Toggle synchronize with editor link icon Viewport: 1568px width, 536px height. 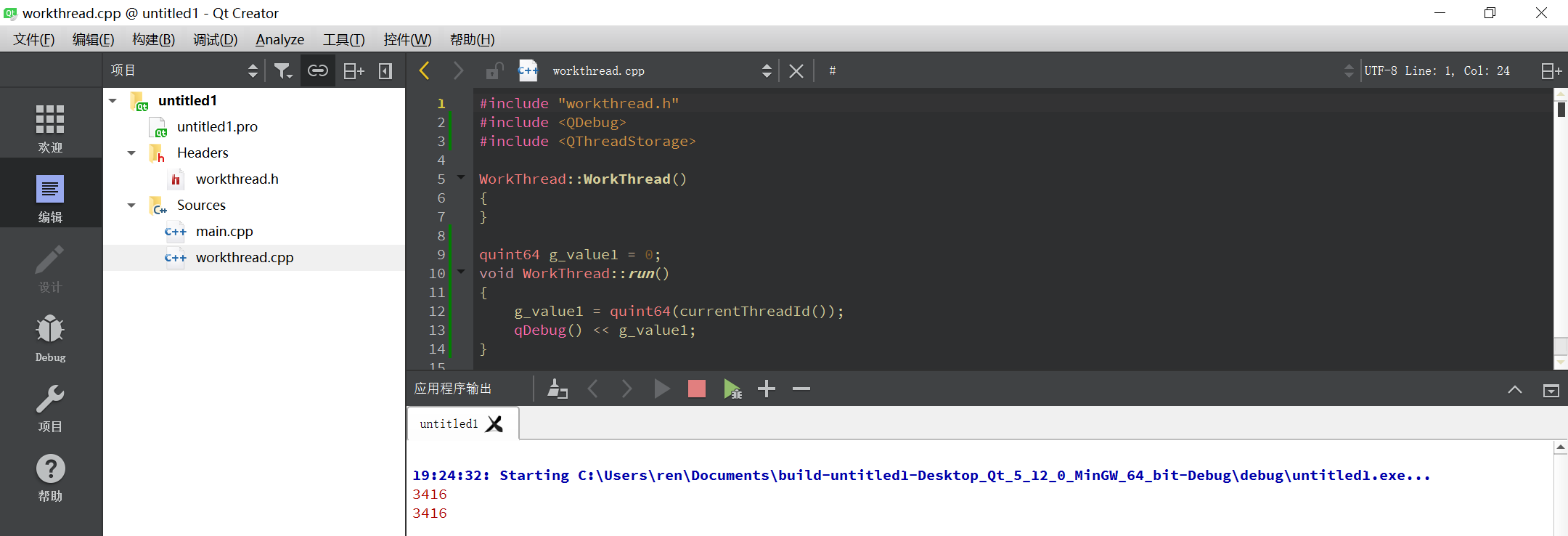click(318, 70)
